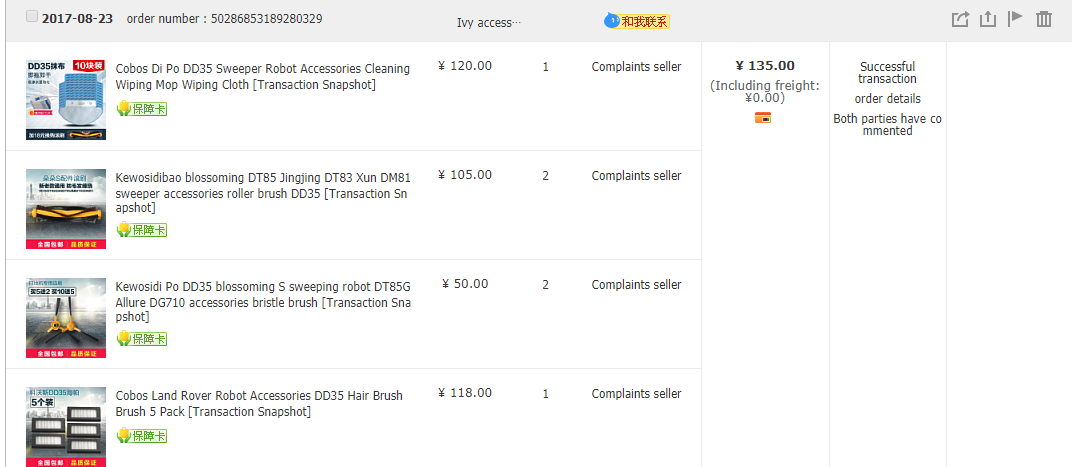Click the share icon in order header
Image resolution: width=1072 pixels, height=467 pixels.
pyautogui.click(x=960, y=19)
